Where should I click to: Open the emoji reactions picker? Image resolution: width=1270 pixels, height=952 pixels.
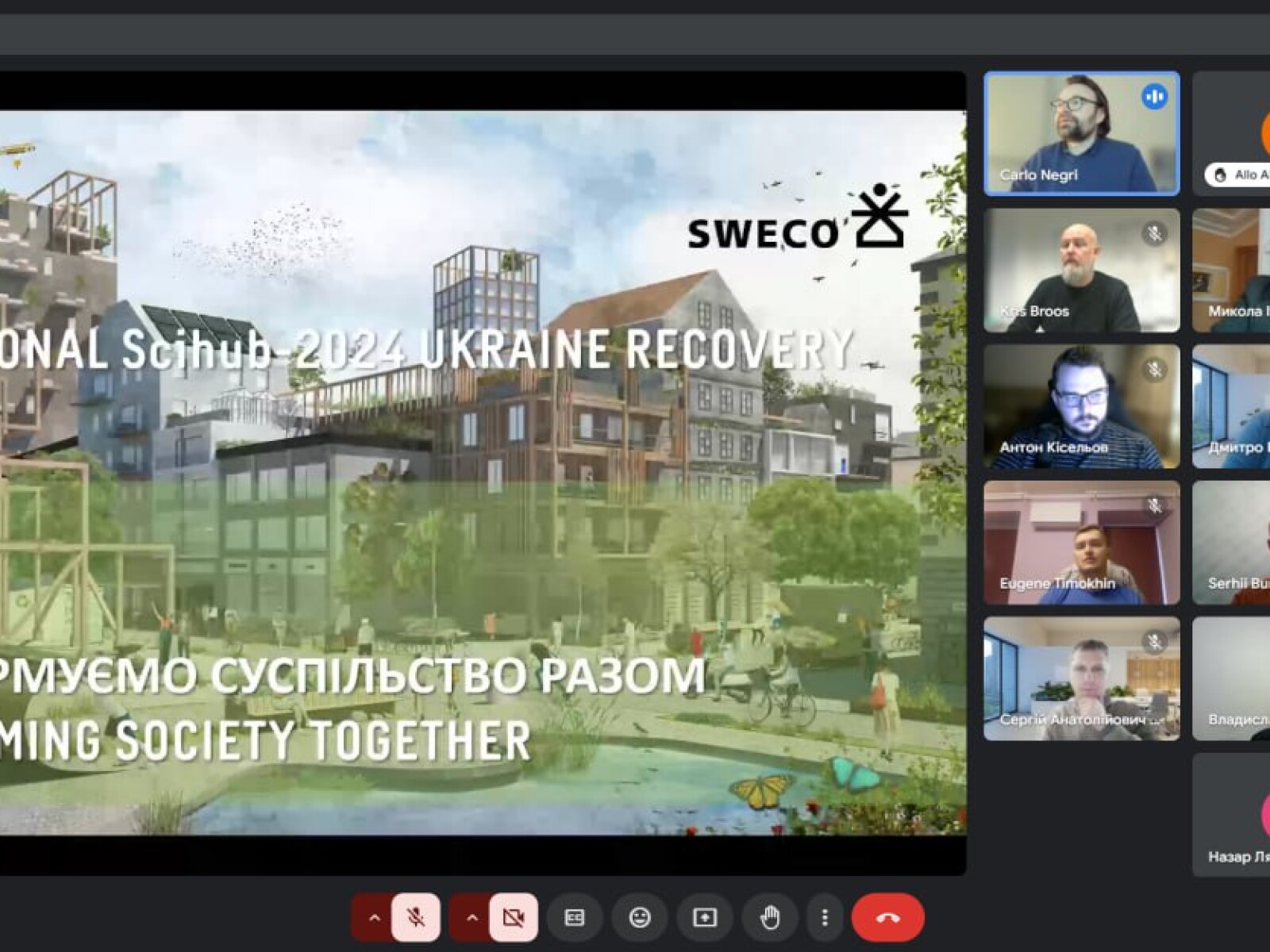pyautogui.click(x=640, y=918)
